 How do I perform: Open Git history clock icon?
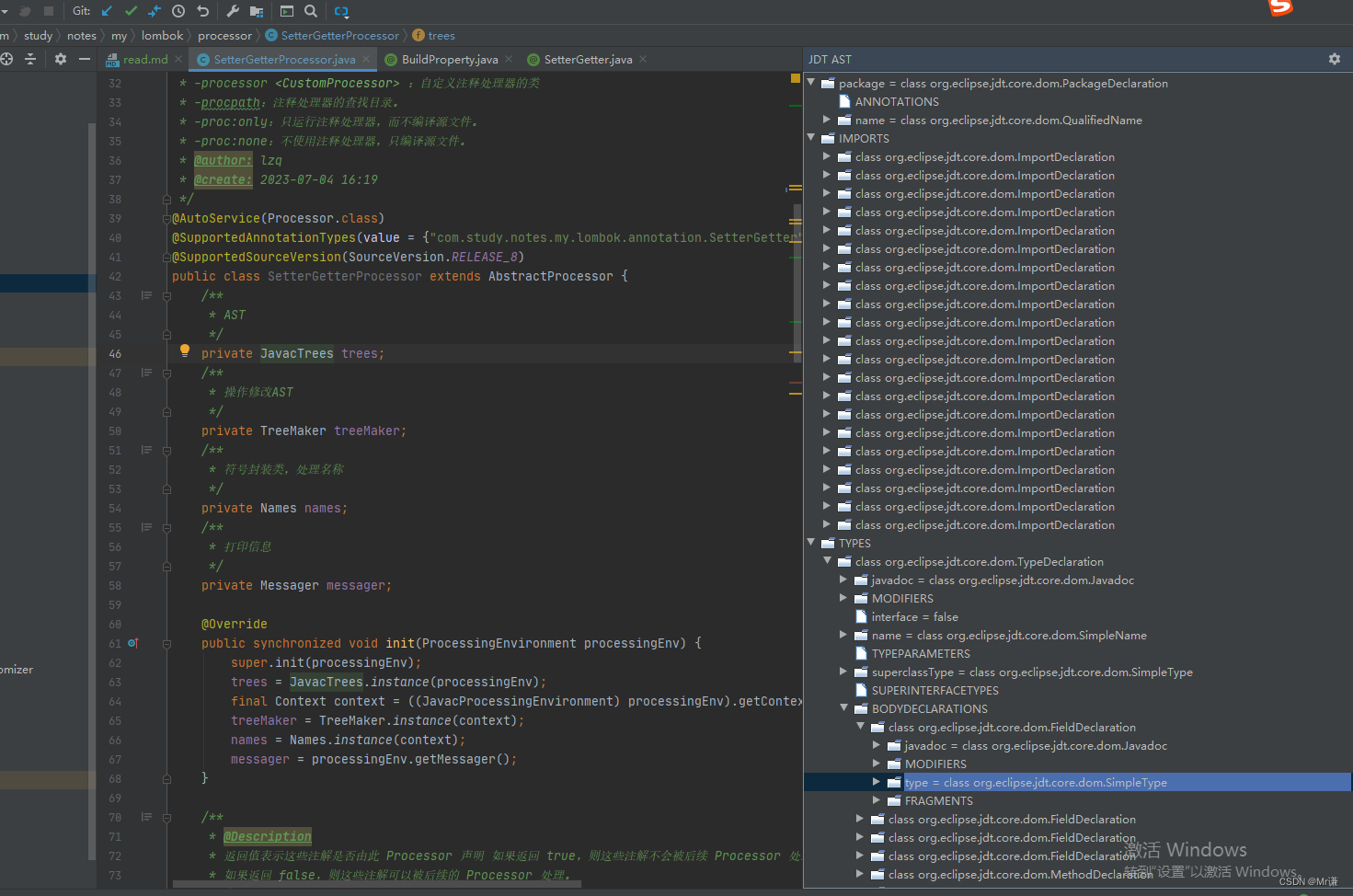178,11
